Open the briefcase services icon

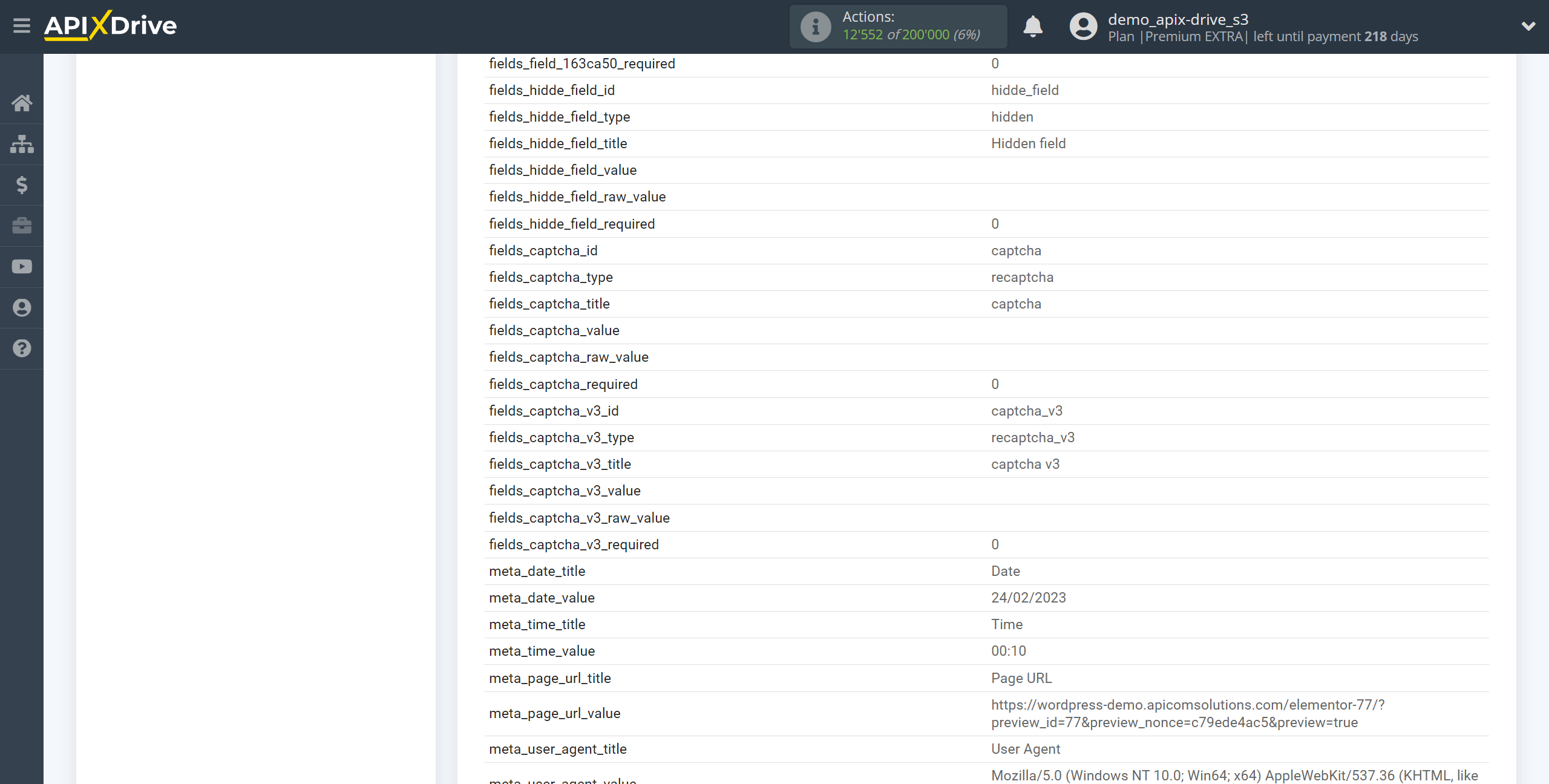click(x=22, y=226)
